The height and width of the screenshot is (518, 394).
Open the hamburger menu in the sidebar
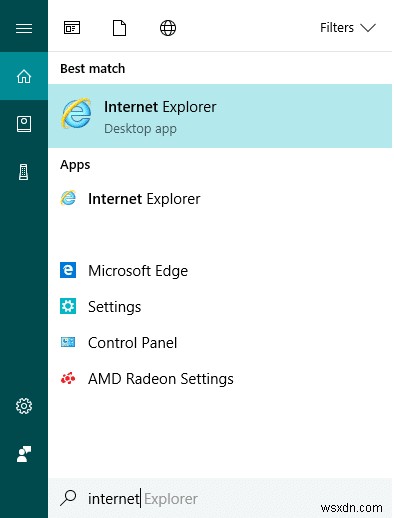click(24, 28)
